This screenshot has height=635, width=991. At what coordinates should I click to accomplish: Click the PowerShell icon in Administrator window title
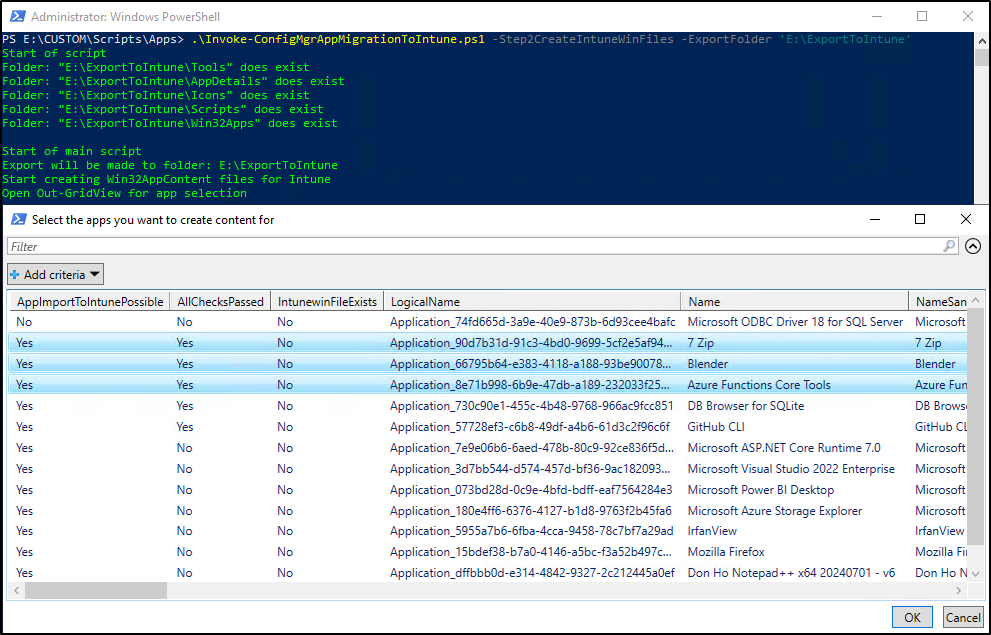18,16
